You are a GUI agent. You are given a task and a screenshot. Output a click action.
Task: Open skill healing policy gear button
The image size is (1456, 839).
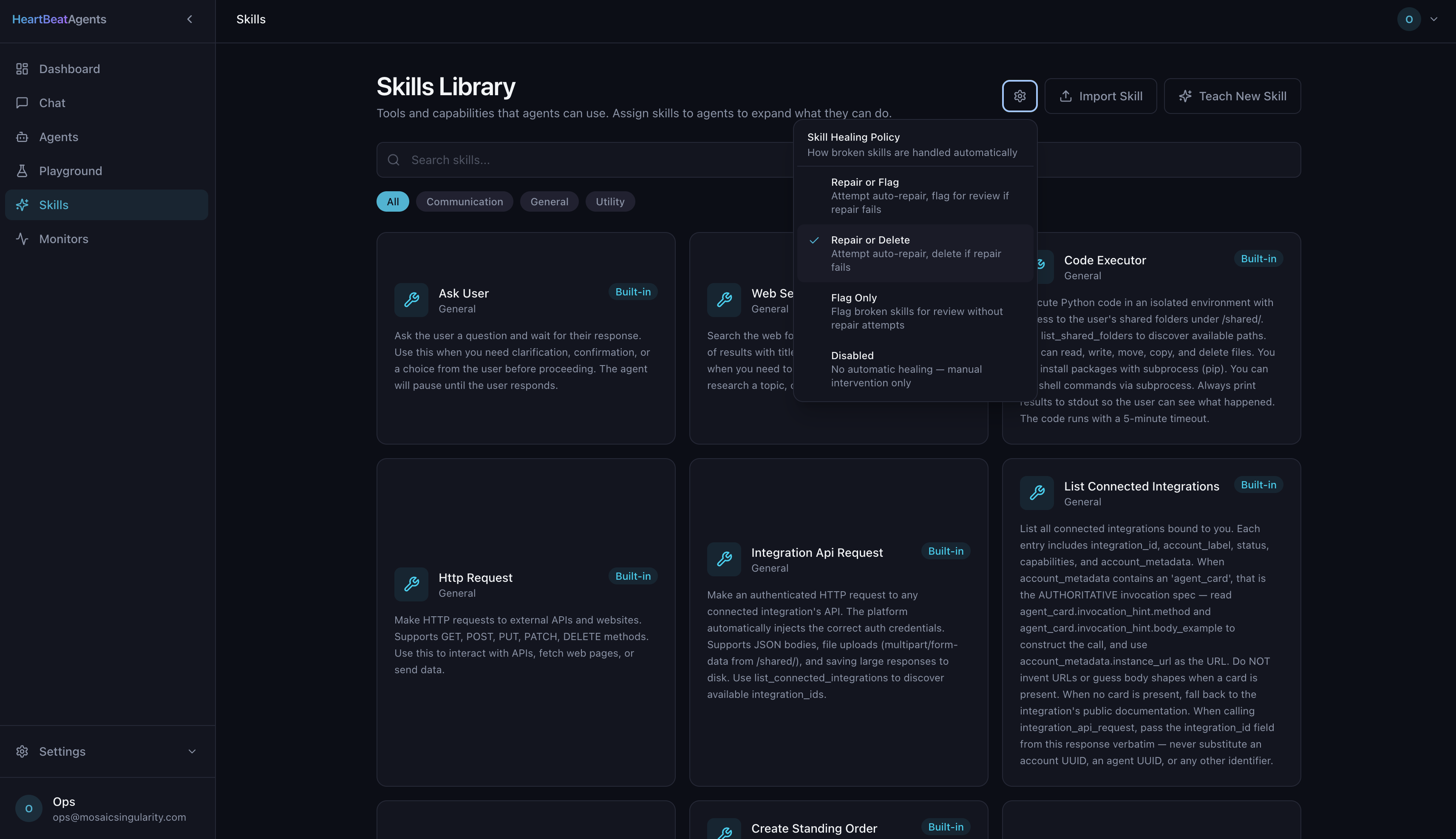click(x=1019, y=96)
